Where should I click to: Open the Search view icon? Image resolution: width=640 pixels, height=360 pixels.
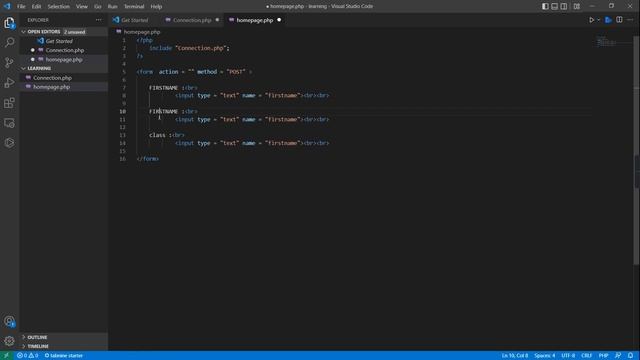tap(9, 42)
